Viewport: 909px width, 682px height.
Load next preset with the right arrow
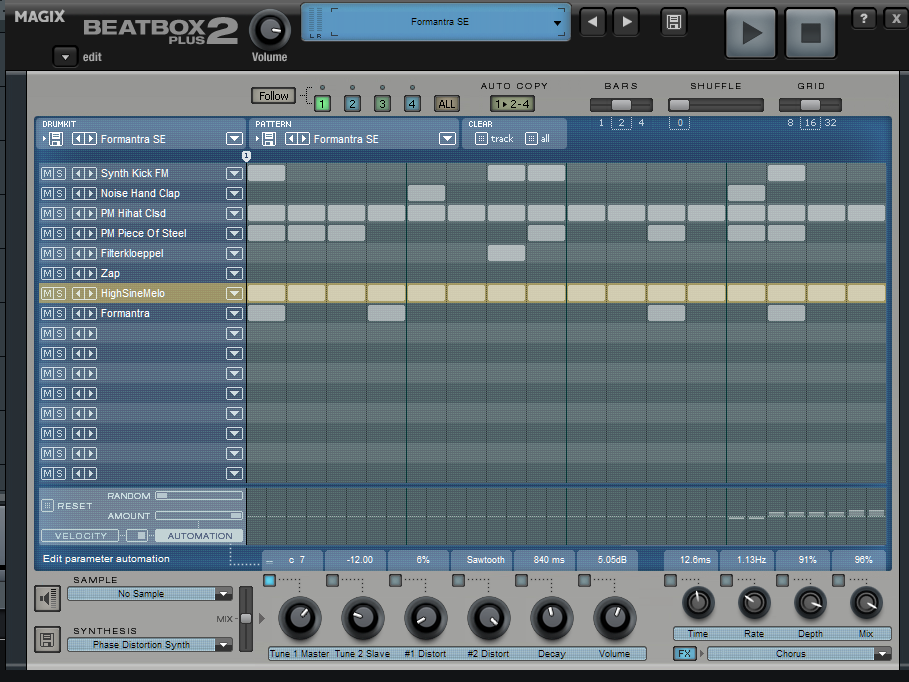click(626, 22)
